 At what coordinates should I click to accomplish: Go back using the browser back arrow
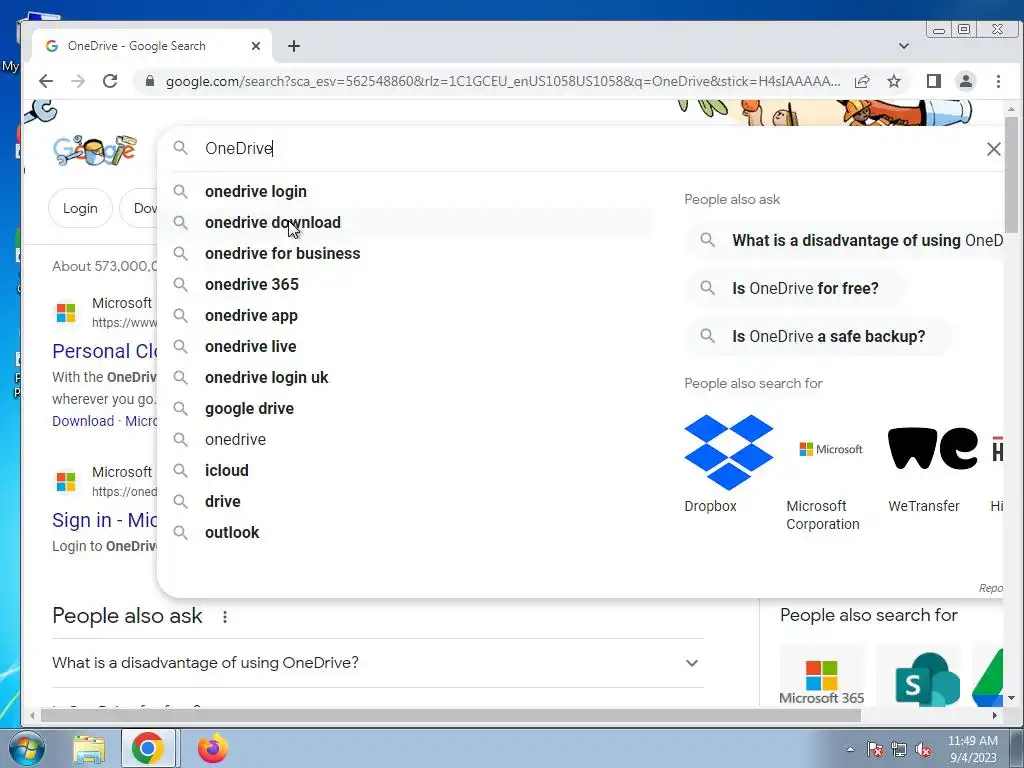(x=46, y=81)
